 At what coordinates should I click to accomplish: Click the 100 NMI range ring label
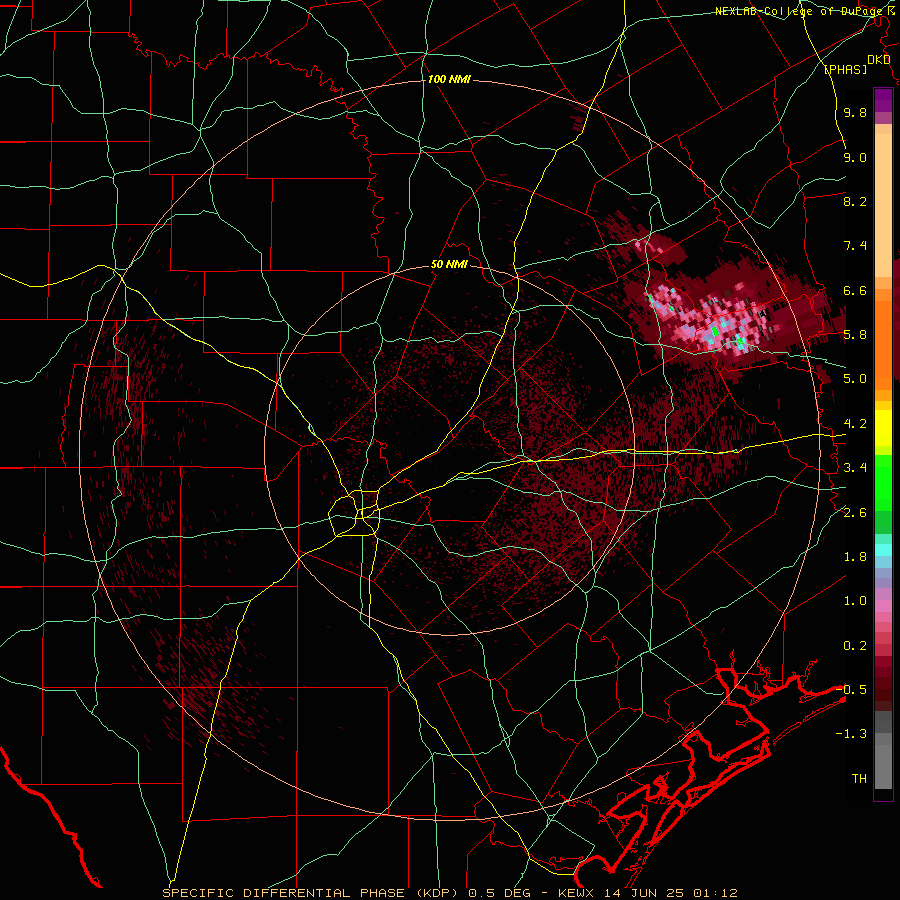coord(449,79)
